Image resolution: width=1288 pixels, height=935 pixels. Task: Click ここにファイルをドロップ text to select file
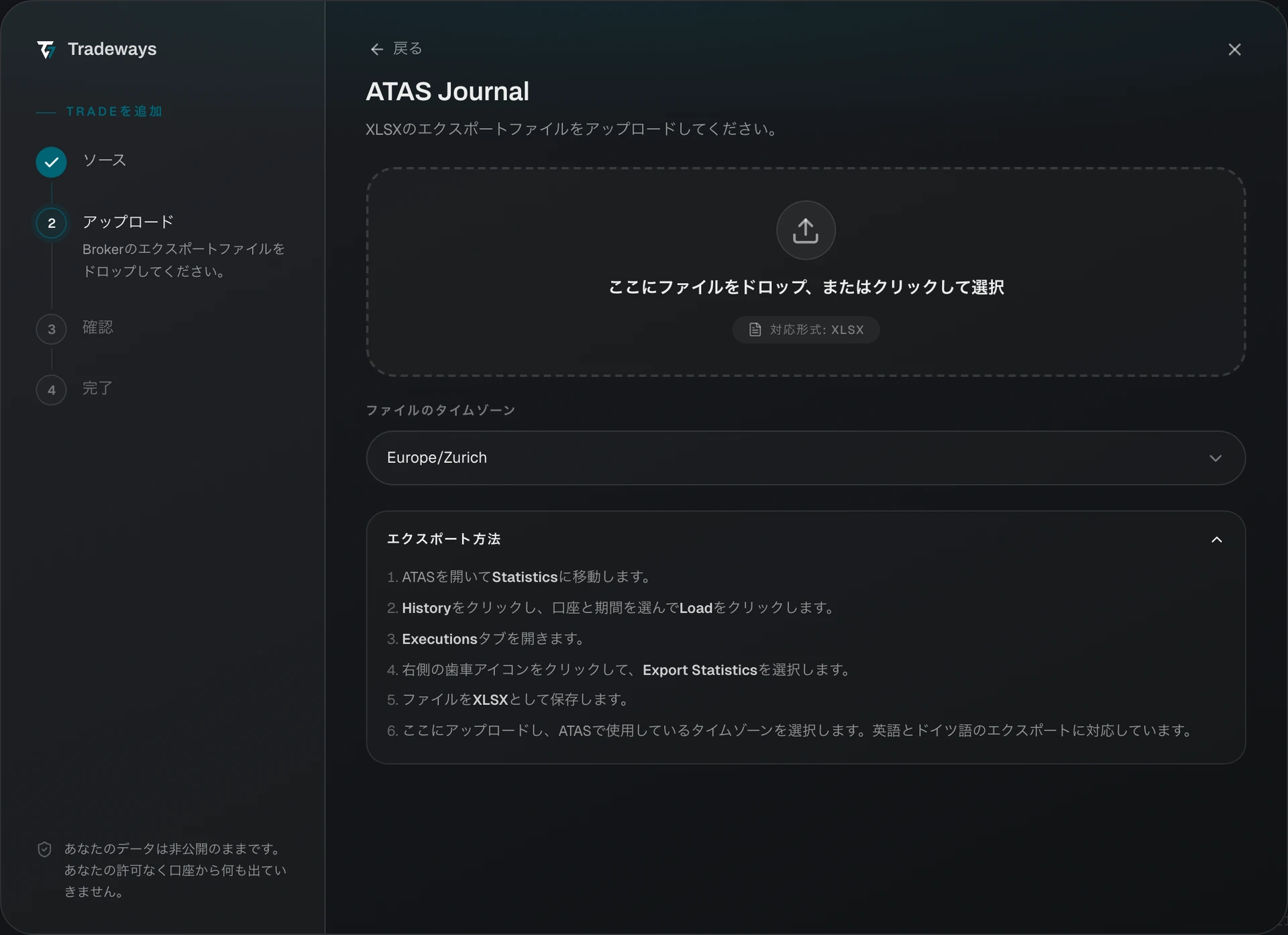click(806, 287)
